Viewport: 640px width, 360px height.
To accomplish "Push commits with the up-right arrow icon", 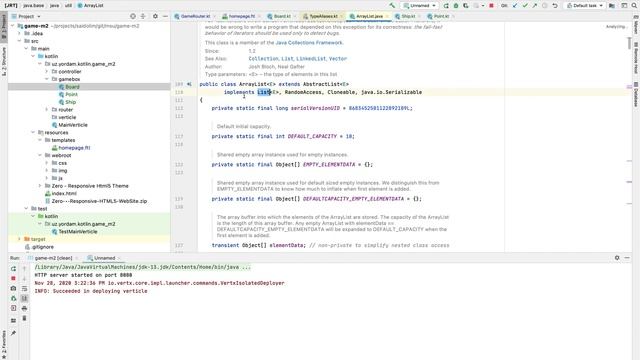I will (x=535, y=6).
